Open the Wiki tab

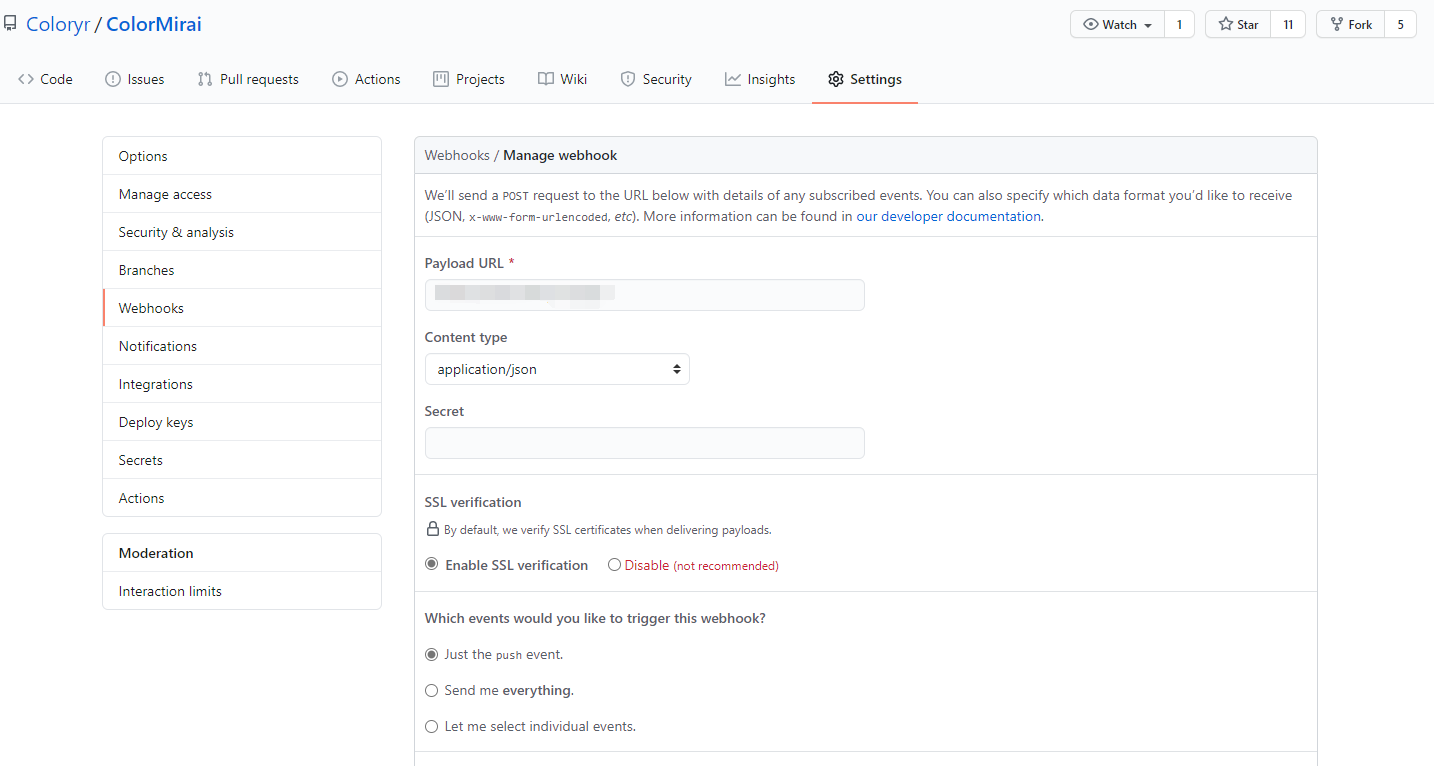tap(562, 79)
